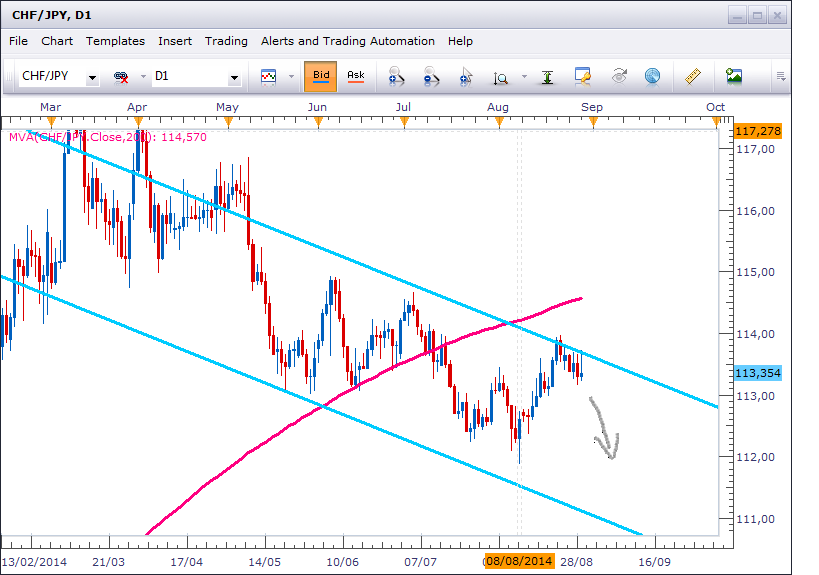Click the globe radar icon
The width and height of the screenshot is (819, 575).
tap(652, 76)
